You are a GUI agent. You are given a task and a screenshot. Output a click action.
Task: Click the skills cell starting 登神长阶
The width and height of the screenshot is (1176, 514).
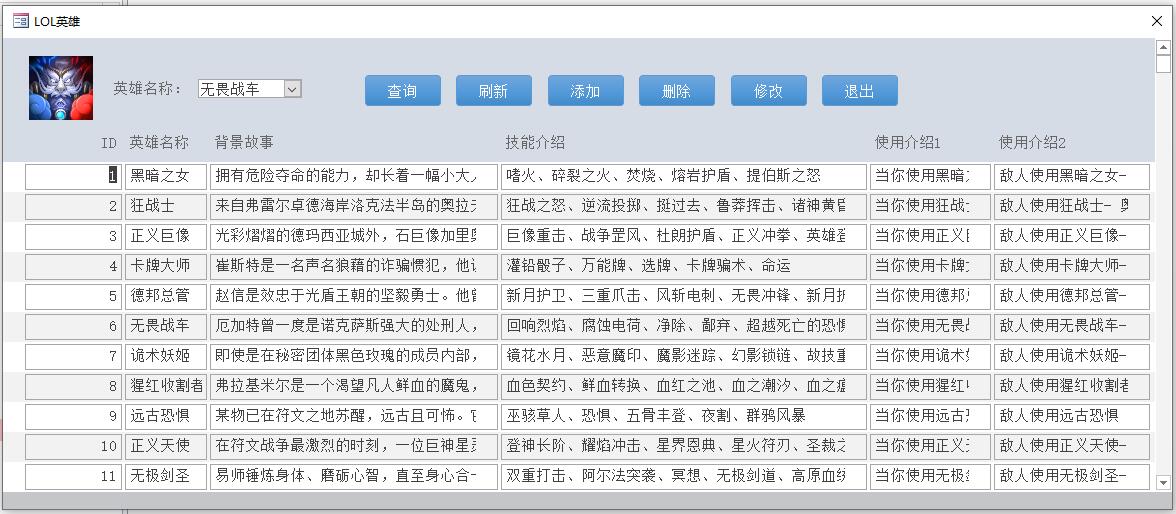pyautogui.click(x=684, y=446)
